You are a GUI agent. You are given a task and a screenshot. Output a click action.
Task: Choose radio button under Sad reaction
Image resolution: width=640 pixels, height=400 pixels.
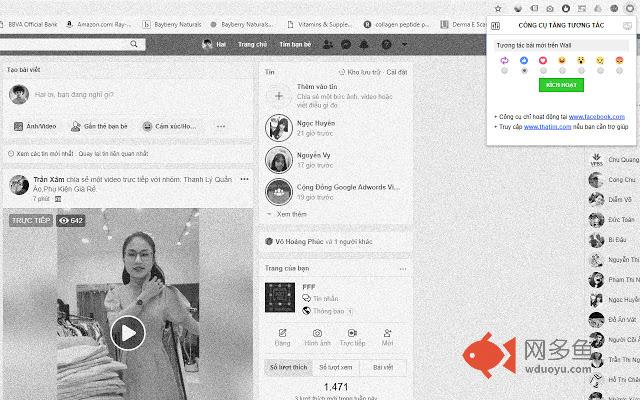(600, 71)
